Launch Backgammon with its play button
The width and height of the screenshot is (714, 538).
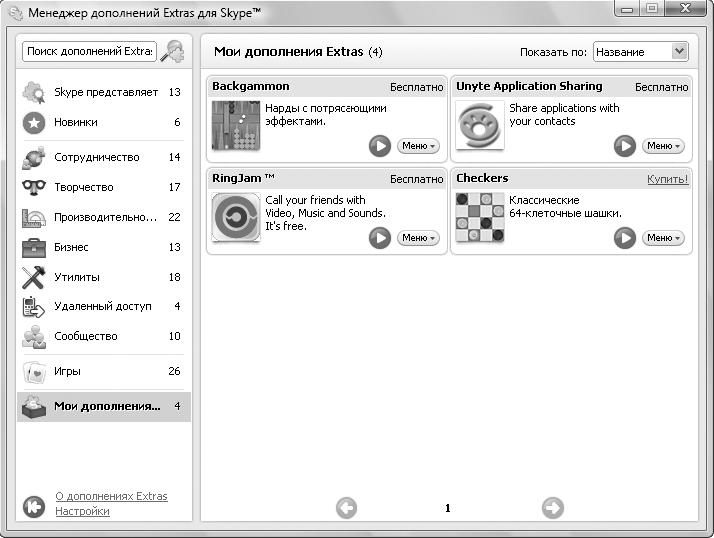pos(380,146)
